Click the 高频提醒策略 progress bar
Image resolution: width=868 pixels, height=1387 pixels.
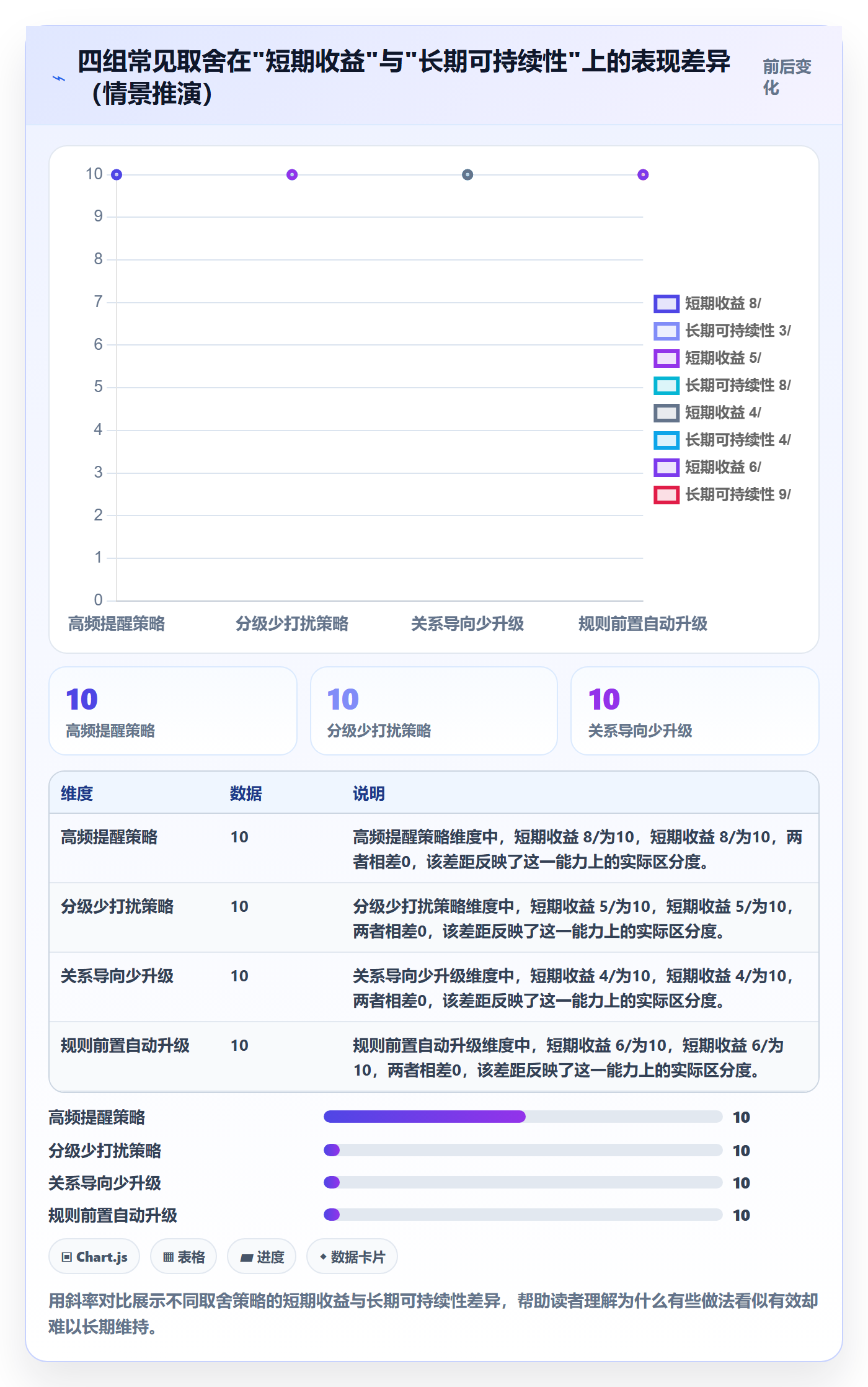tap(523, 1117)
